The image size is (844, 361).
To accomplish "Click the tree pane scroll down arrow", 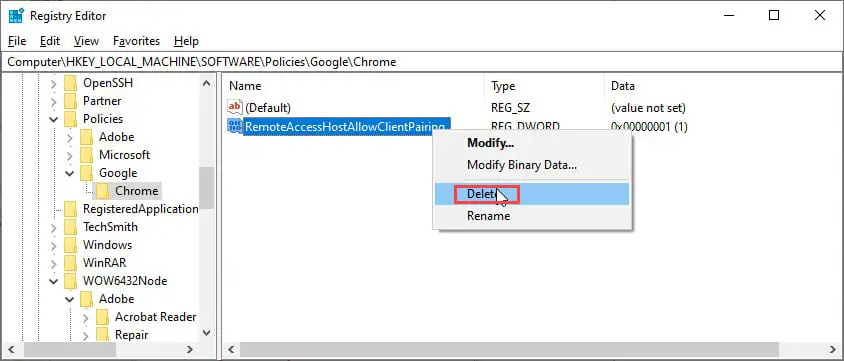I will 207,333.
